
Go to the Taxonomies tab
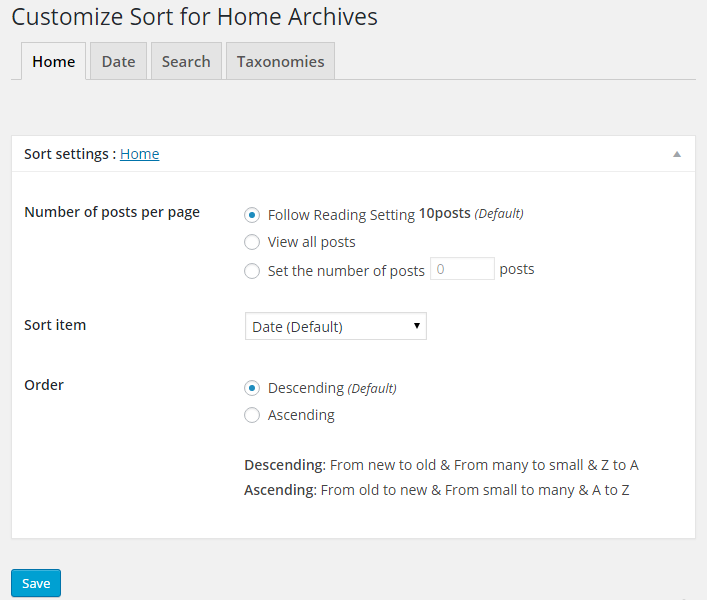coord(280,61)
